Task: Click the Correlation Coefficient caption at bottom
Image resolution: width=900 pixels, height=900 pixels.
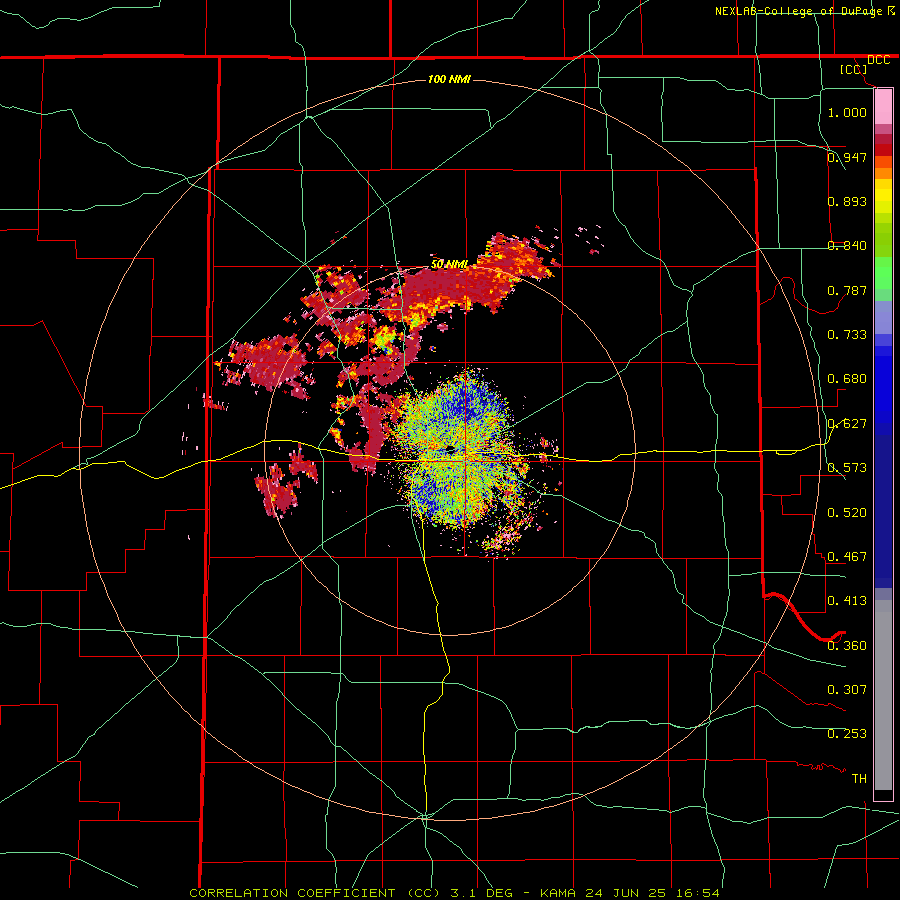Action: coord(454,893)
